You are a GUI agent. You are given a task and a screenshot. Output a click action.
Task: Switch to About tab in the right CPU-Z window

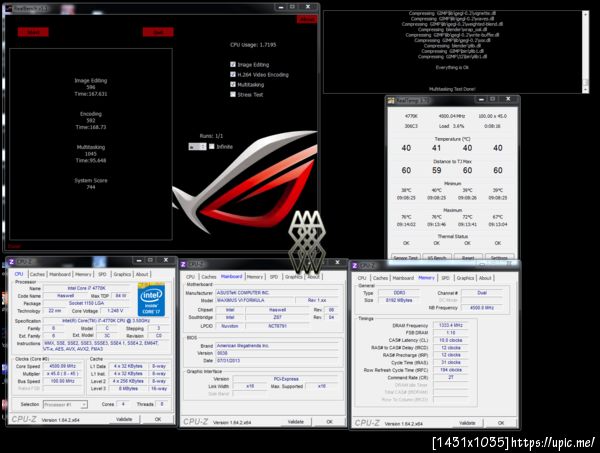click(485, 278)
